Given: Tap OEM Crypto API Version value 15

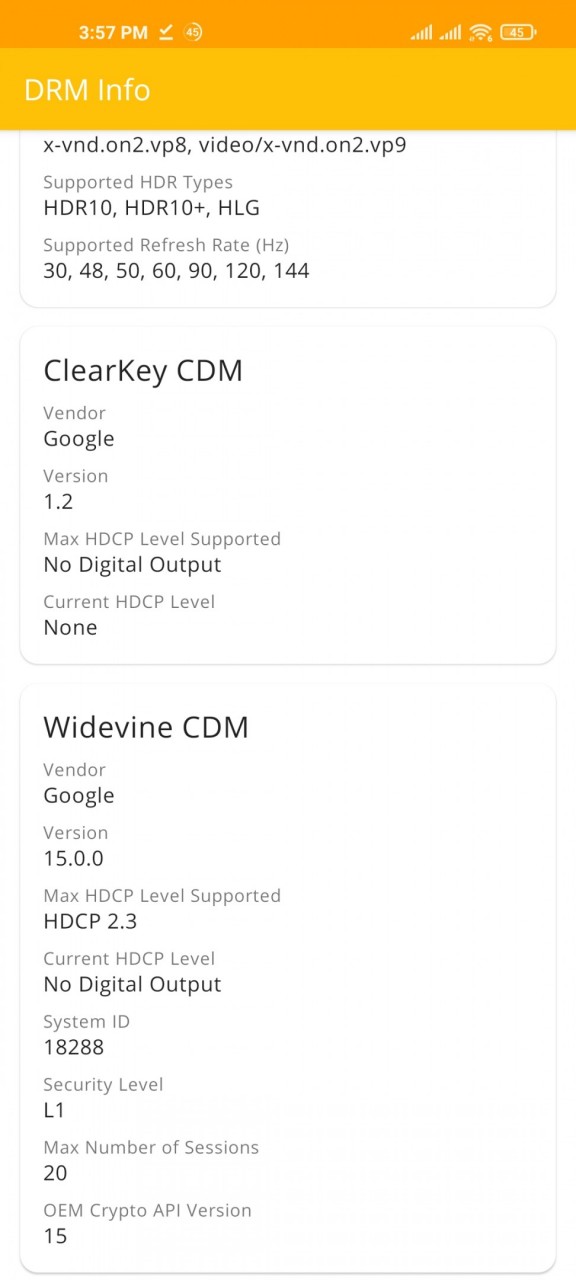Looking at the screenshot, I should pyautogui.click(x=55, y=1236).
